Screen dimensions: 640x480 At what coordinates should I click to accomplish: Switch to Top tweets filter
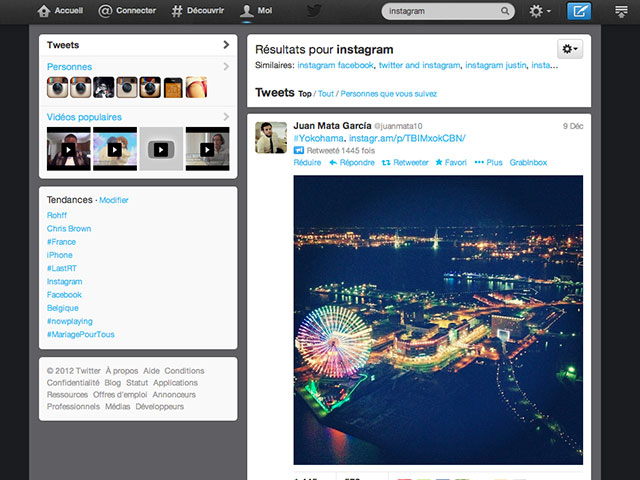[304, 94]
